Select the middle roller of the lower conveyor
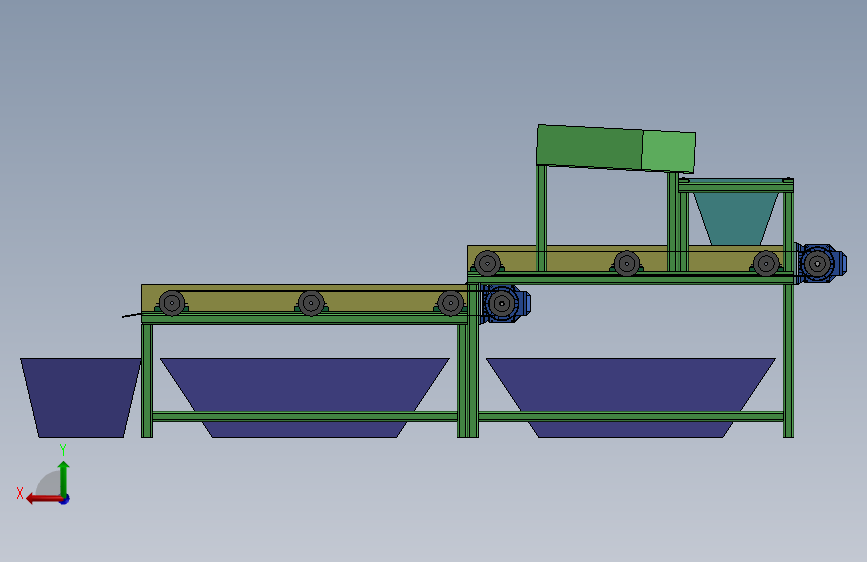The height and width of the screenshot is (562, 867). (x=311, y=303)
